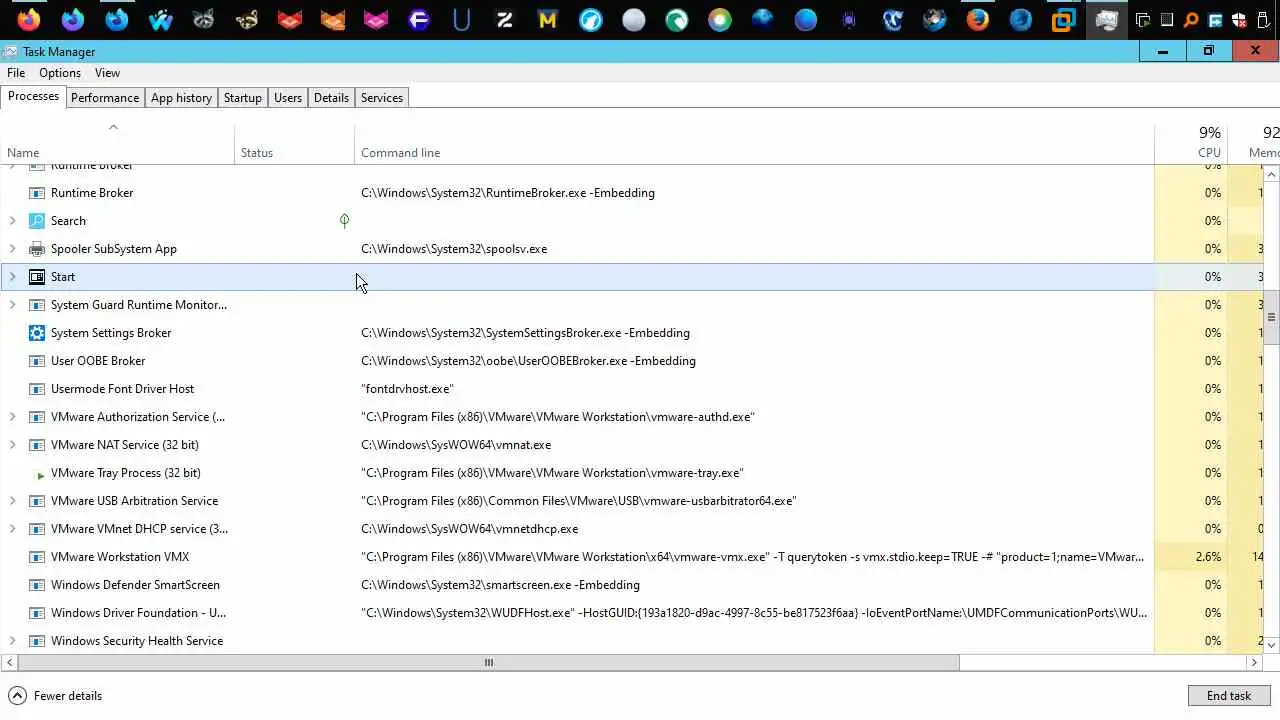Open the white Z icon in taskbar
Image resolution: width=1280 pixels, height=720 pixels.
[x=505, y=19]
